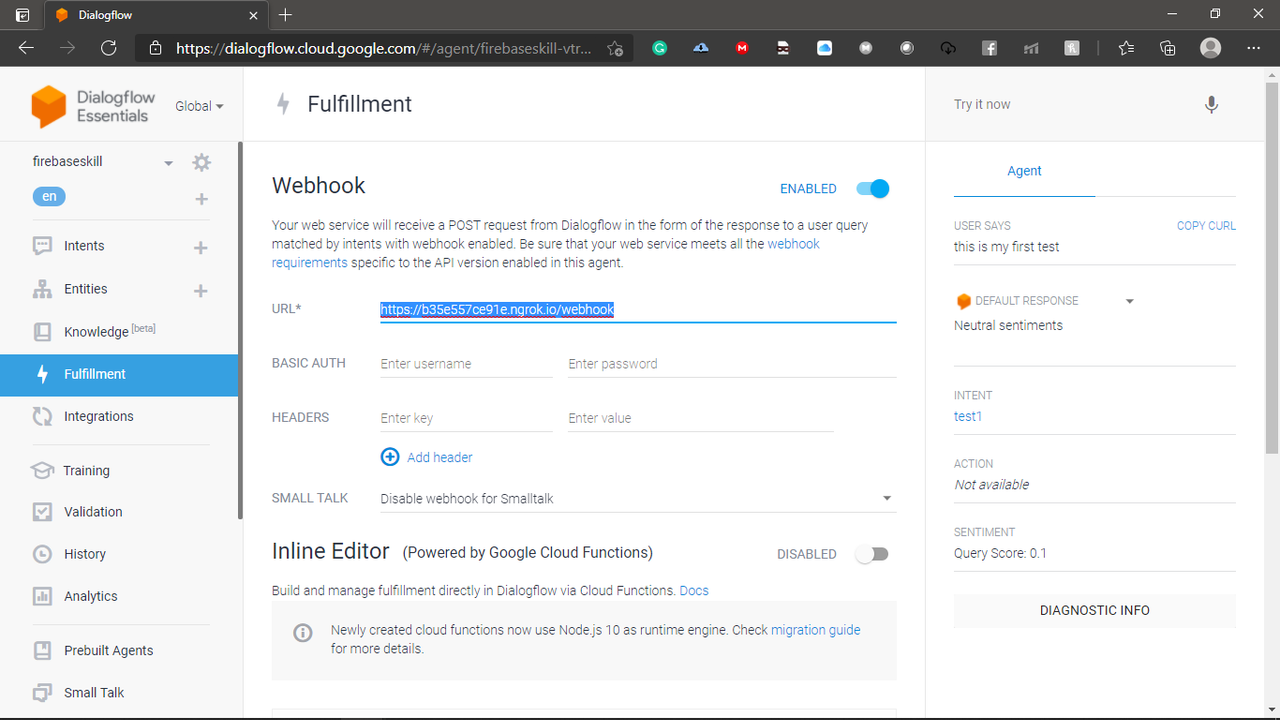Add a language with the plus beside en
Screen dimensions: 1280x720
(201, 198)
